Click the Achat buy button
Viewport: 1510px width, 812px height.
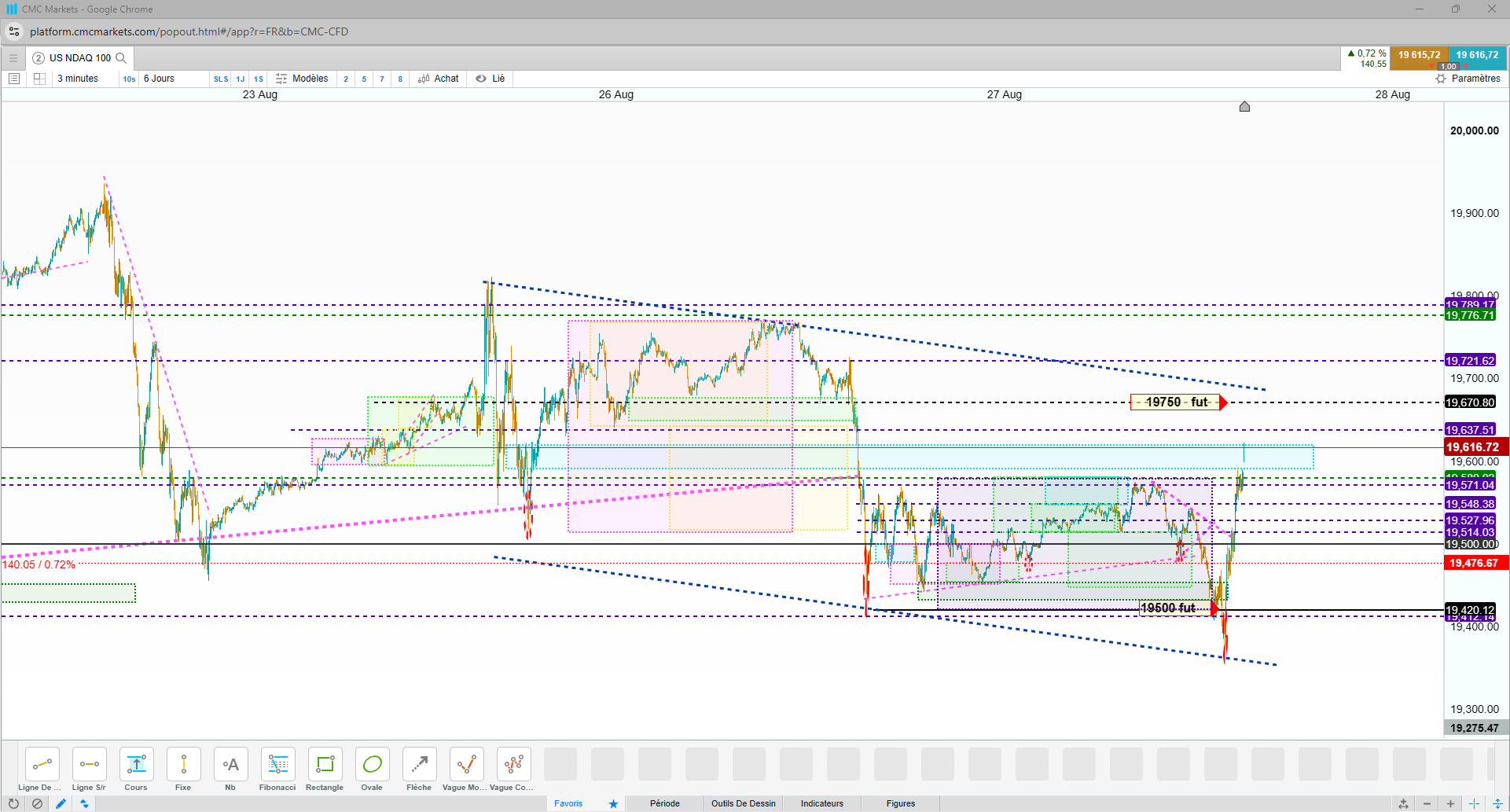coord(439,79)
